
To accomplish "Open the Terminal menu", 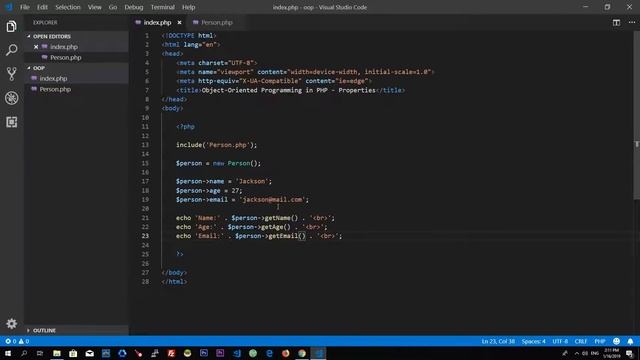I will click(x=162, y=7).
